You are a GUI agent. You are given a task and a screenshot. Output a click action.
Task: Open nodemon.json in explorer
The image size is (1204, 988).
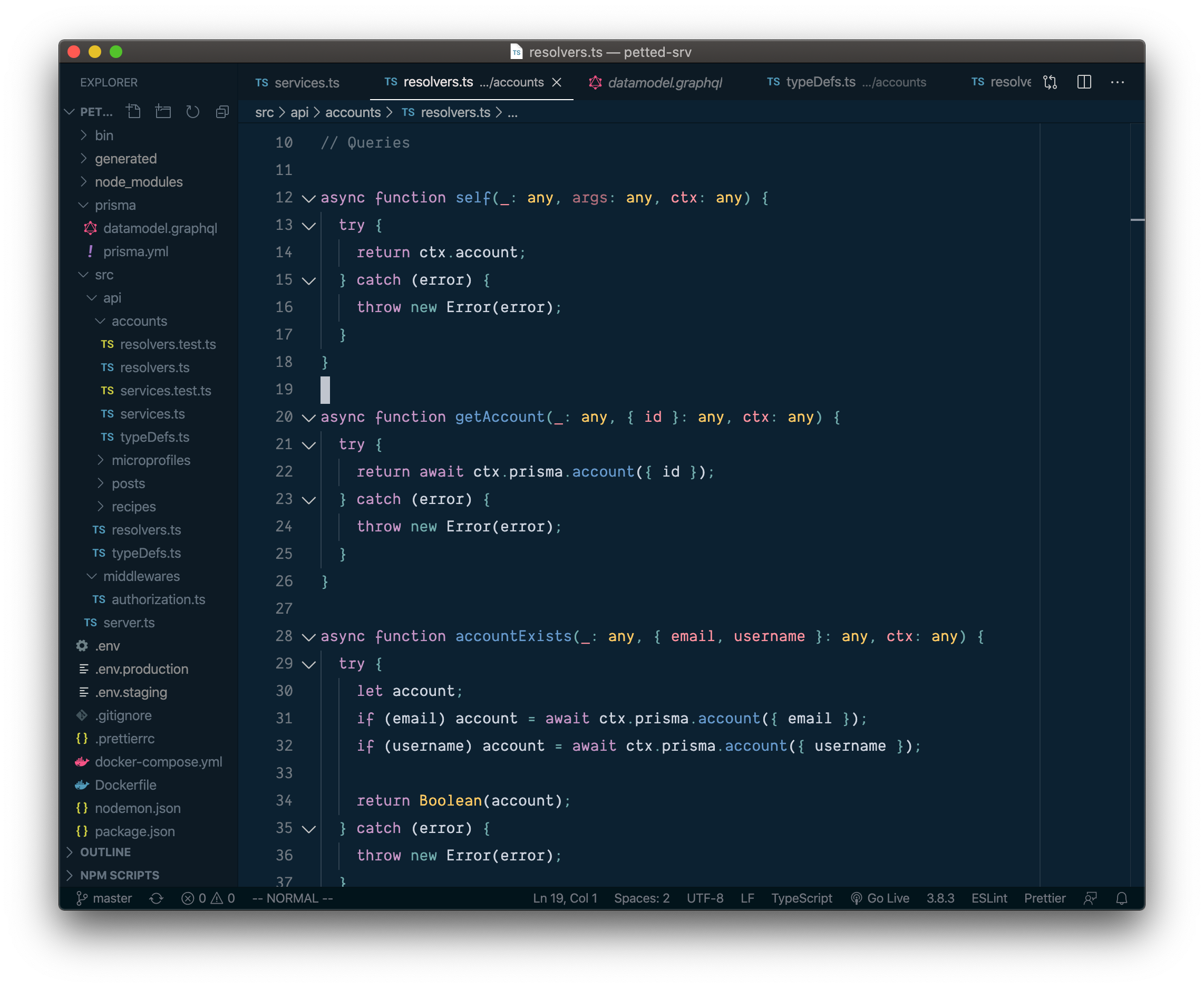tap(149, 808)
